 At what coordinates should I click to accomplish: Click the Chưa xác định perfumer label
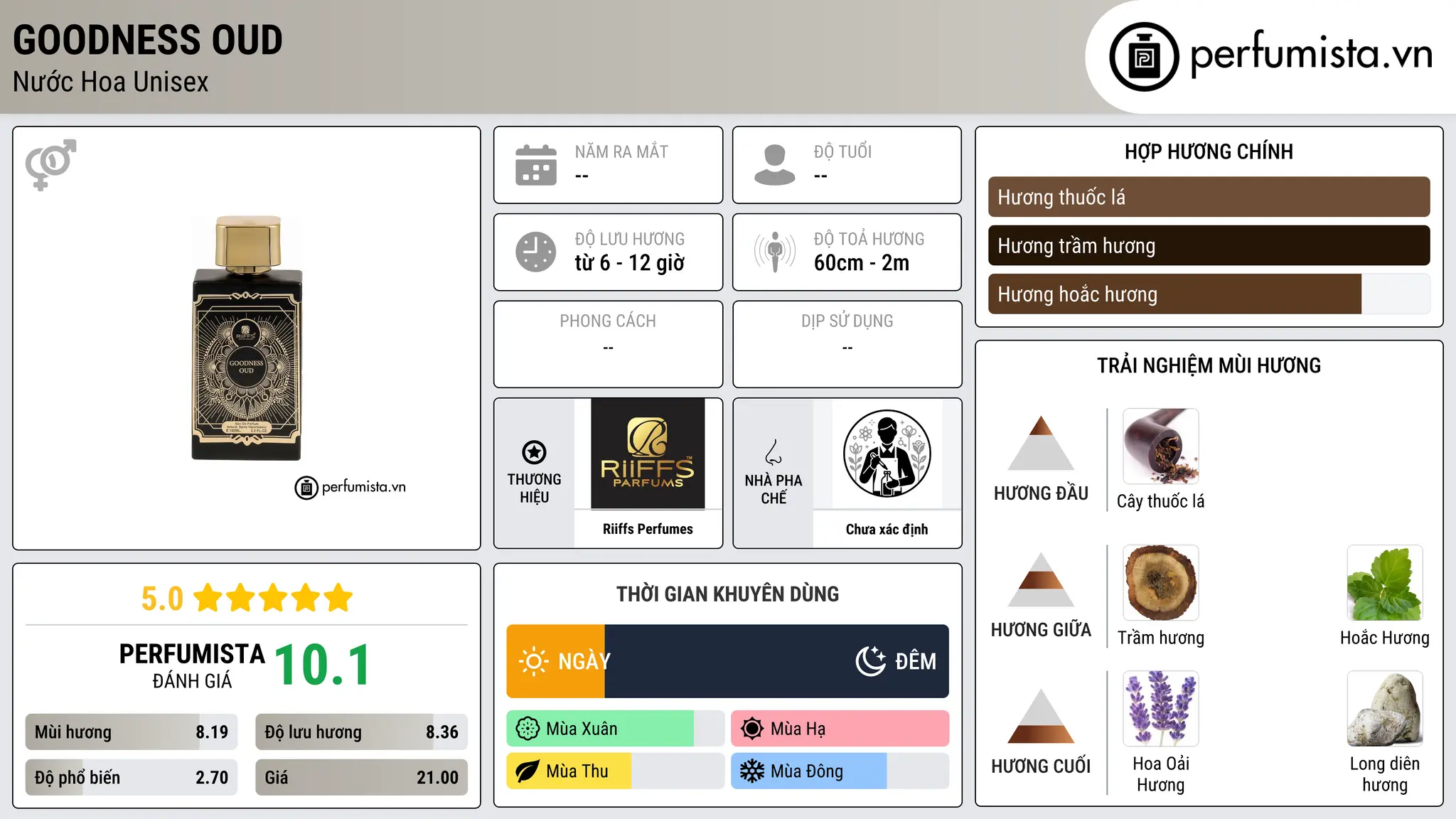[887, 529]
